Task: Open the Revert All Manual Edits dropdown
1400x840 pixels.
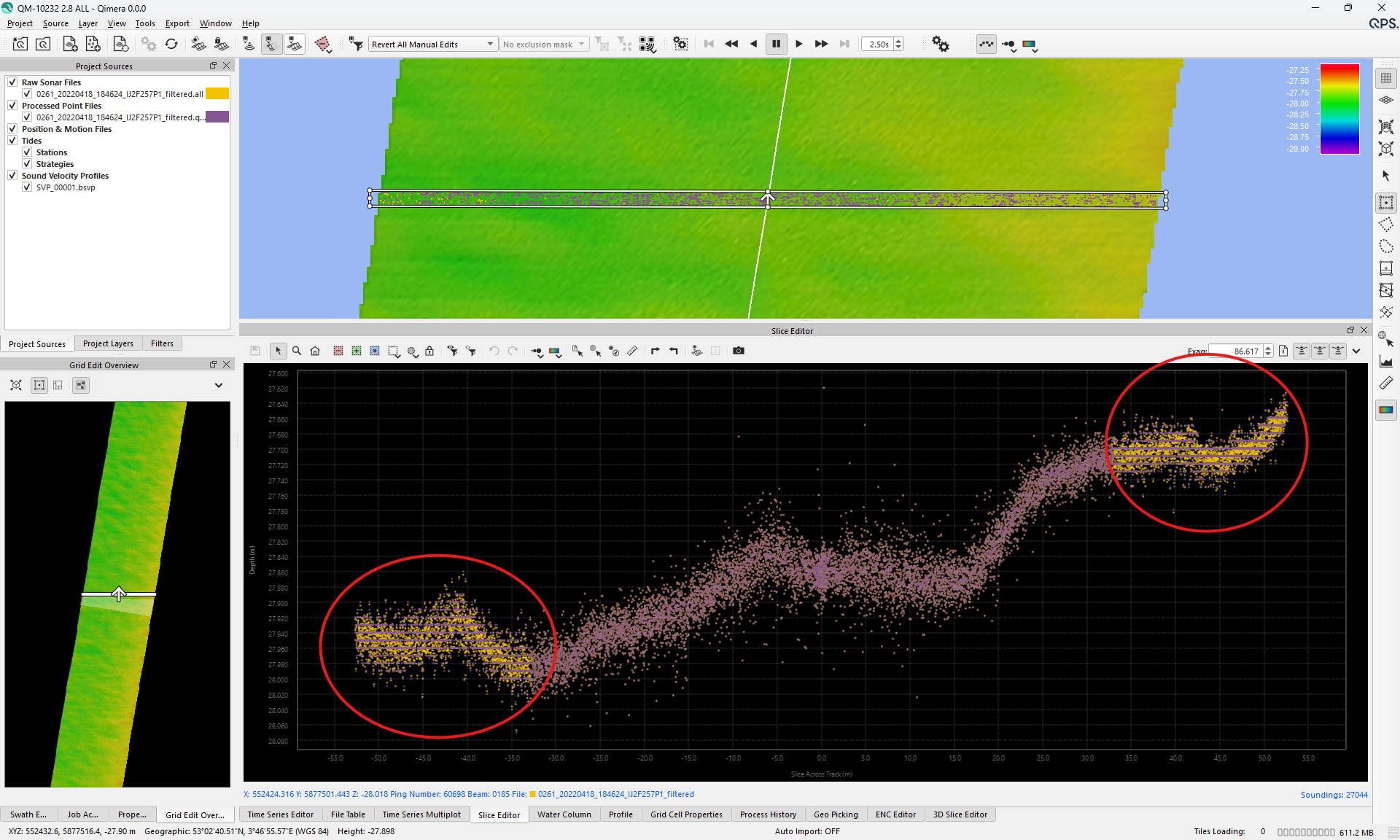Action: 490,44
